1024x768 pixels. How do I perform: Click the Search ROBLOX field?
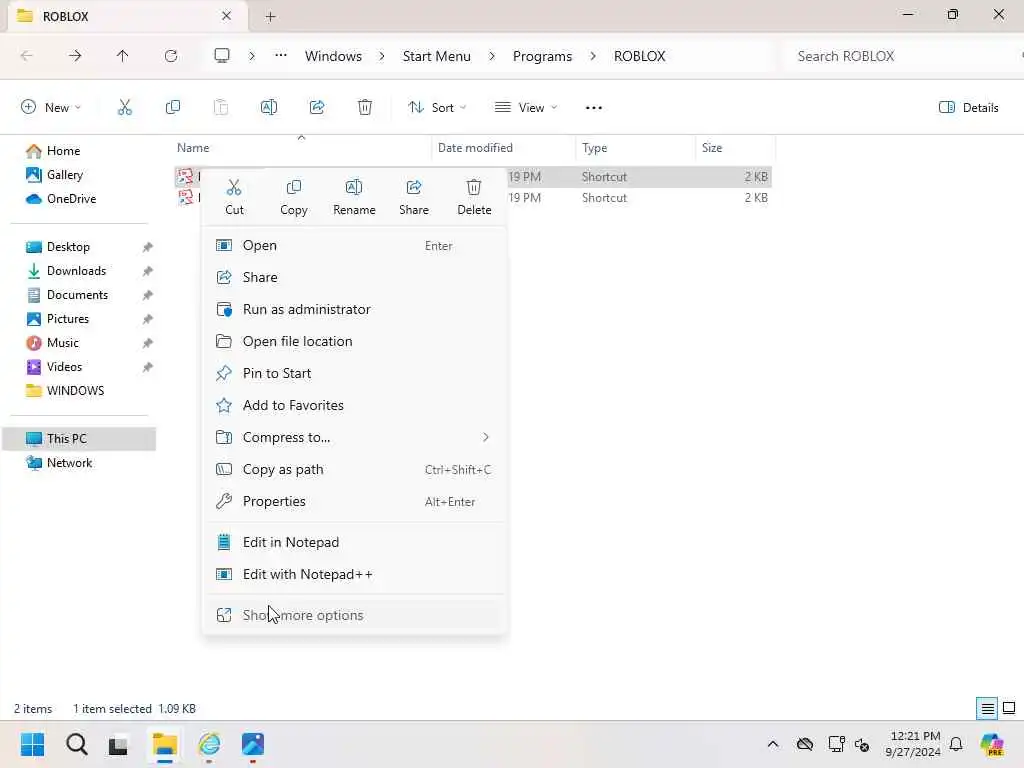click(x=901, y=56)
